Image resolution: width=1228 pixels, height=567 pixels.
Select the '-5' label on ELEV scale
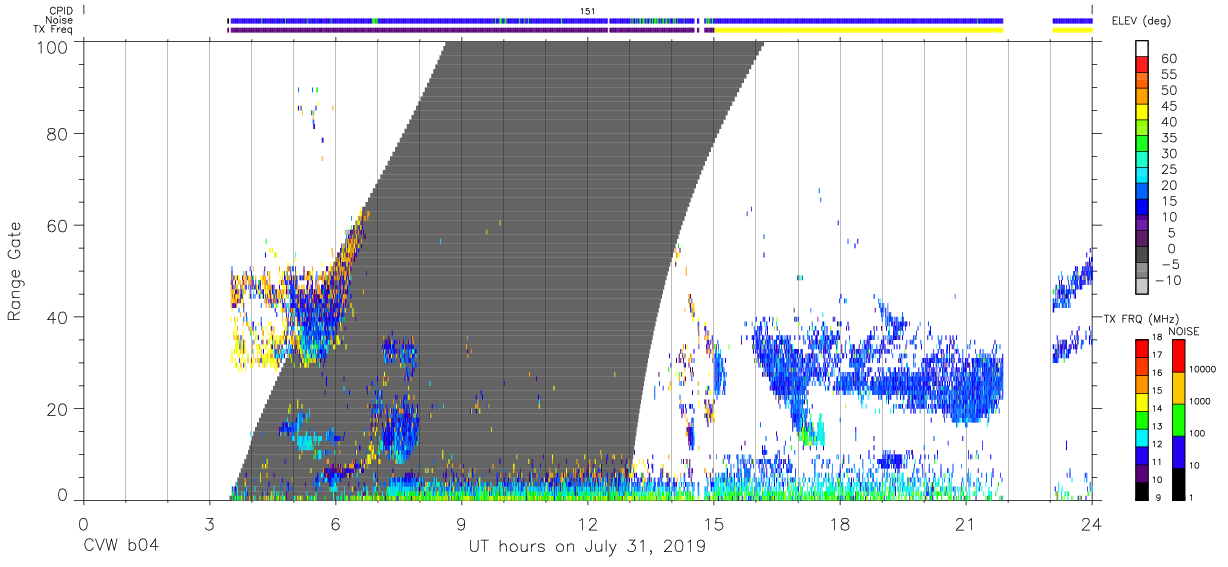[1170, 264]
